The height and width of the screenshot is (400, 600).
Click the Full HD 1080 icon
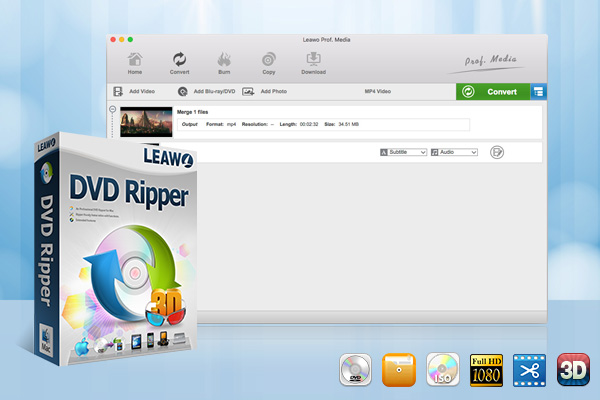pyautogui.click(x=486, y=370)
